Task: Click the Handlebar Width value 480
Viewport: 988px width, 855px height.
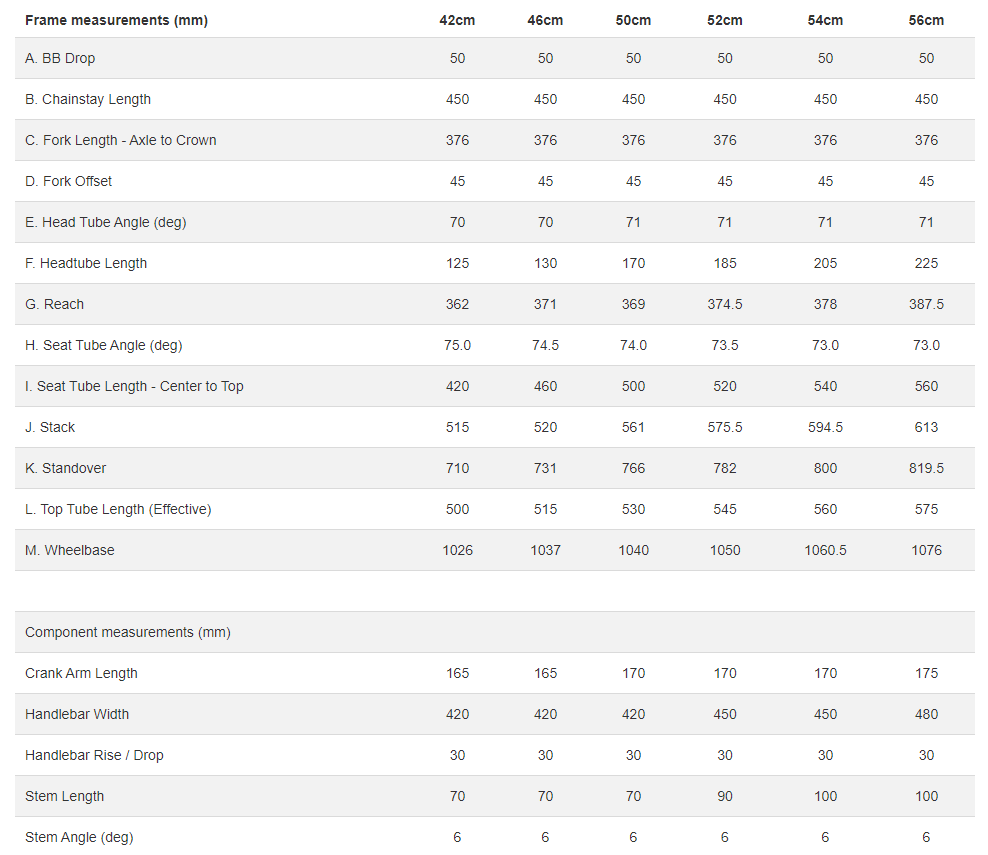Action: pos(926,714)
